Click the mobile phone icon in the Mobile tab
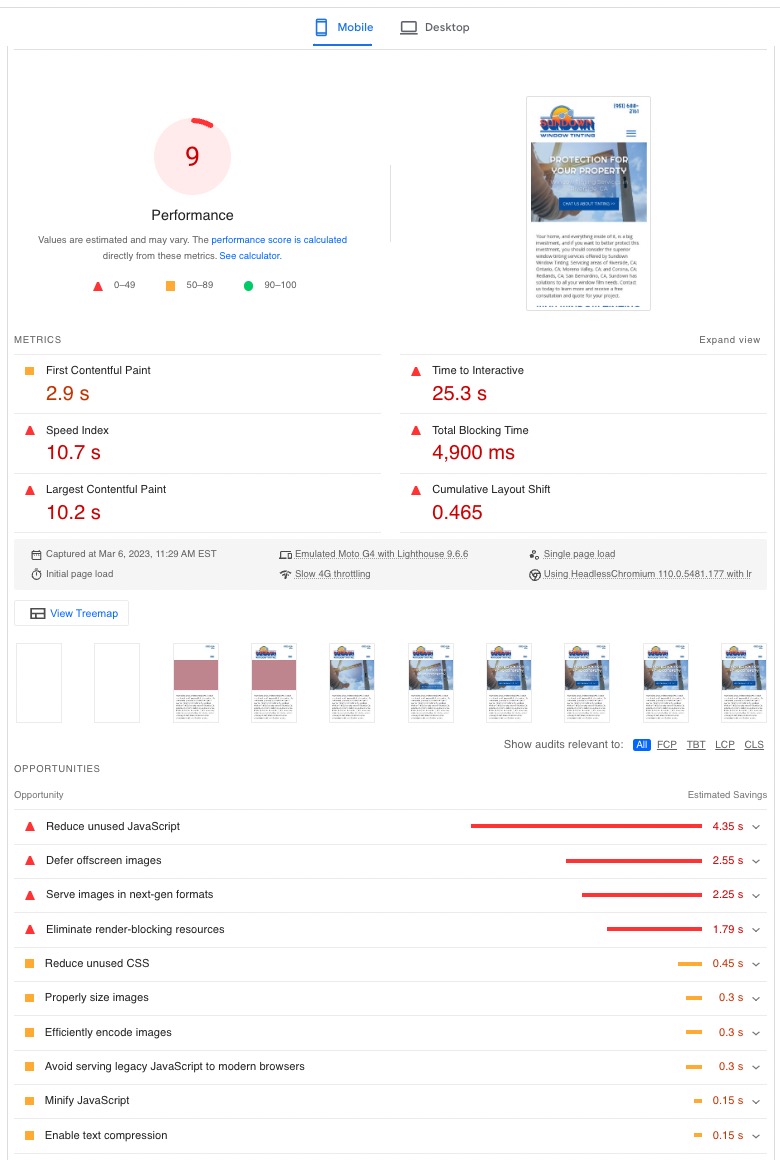 pos(322,28)
